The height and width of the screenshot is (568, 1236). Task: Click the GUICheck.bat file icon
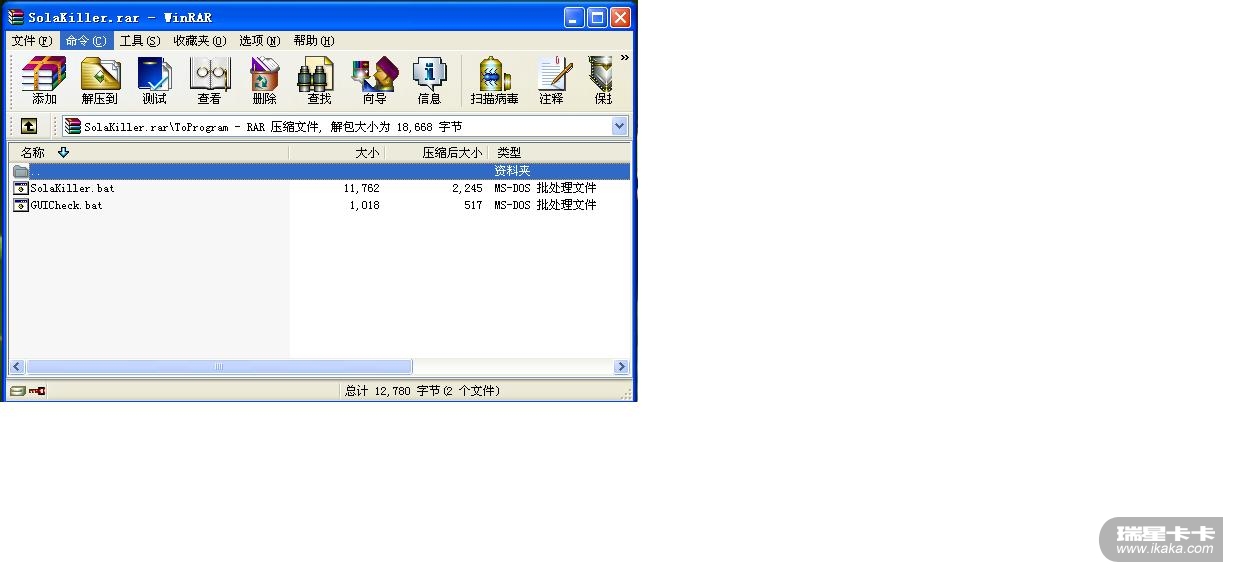click(x=21, y=205)
